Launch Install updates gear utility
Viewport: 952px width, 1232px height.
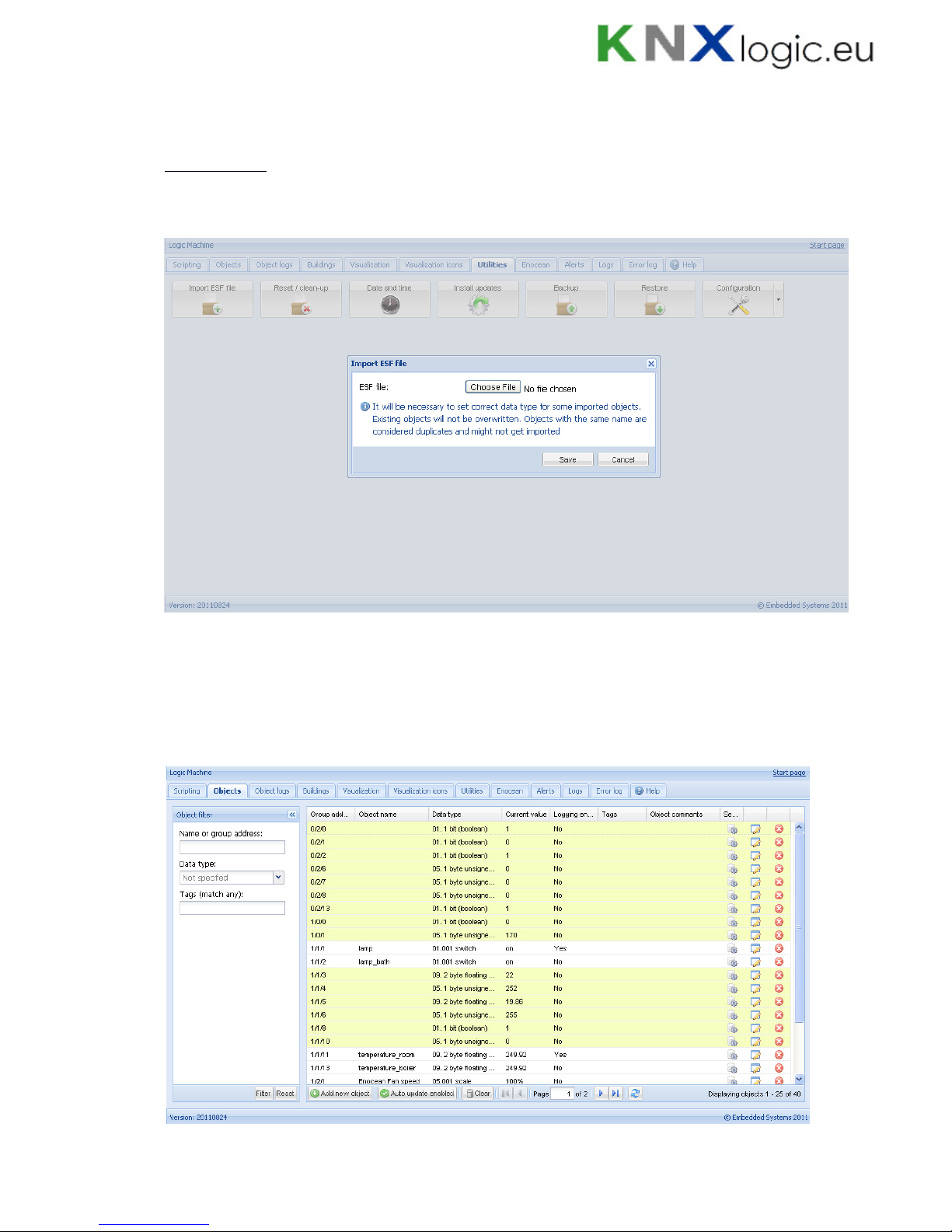point(478,299)
